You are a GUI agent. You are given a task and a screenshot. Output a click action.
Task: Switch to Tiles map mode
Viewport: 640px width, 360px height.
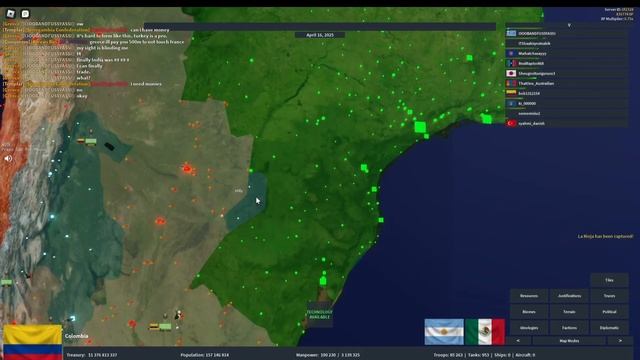tap(609, 280)
